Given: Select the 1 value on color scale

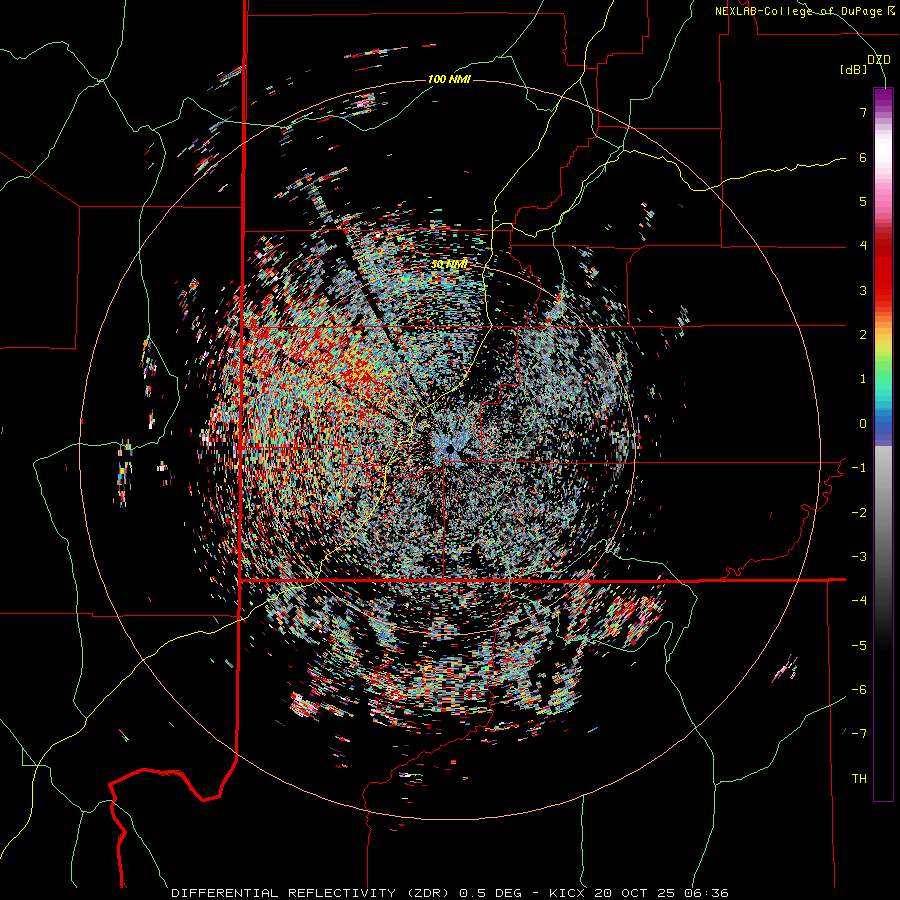Looking at the screenshot, I should tap(863, 379).
